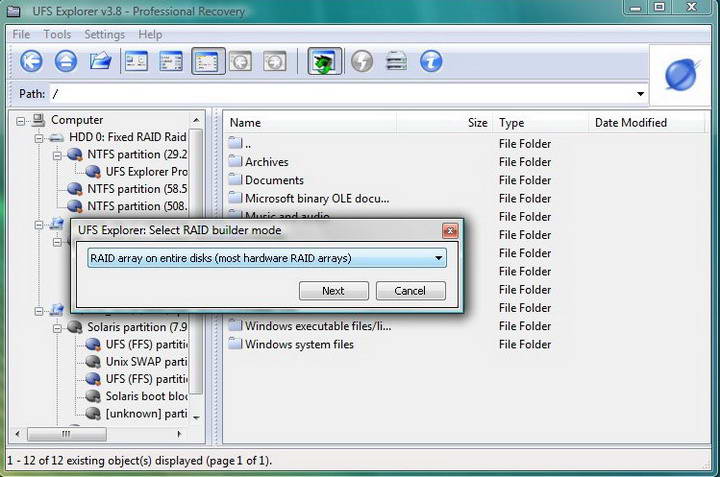Image resolution: width=720 pixels, height=477 pixels.
Task: Click the status bar objects displayed text
Action: (140, 460)
